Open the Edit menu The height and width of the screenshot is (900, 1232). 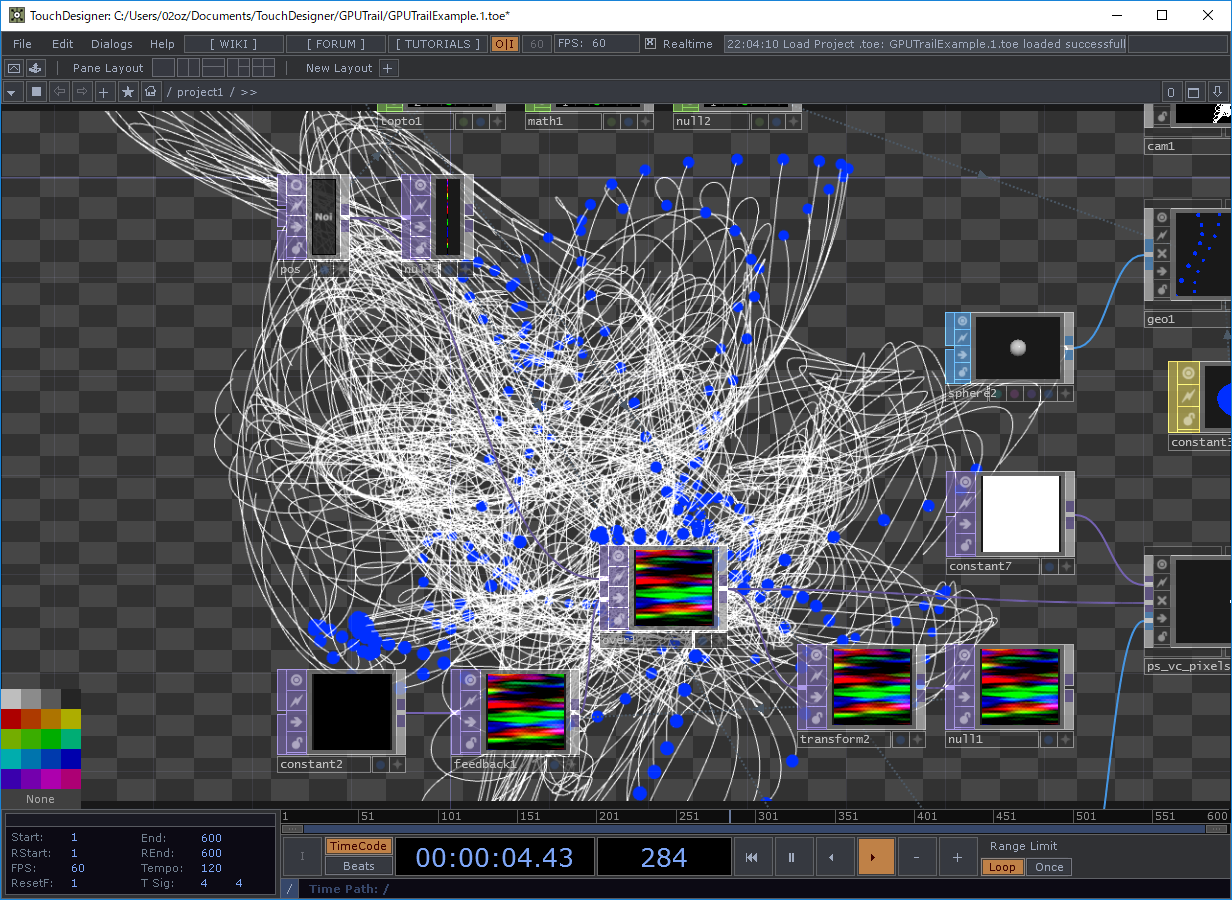[x=62, y=44]
